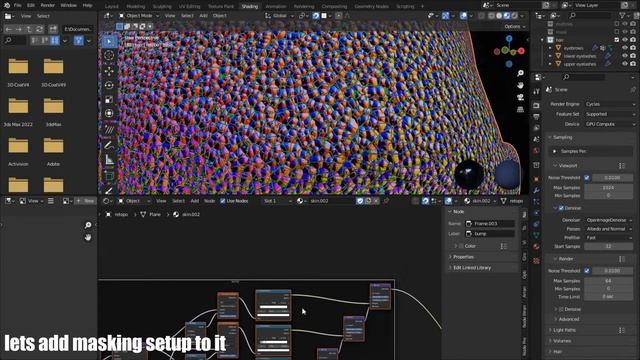The image size is (640, 360).
Task: Collapse the Sampling panel
Action: 563,137
